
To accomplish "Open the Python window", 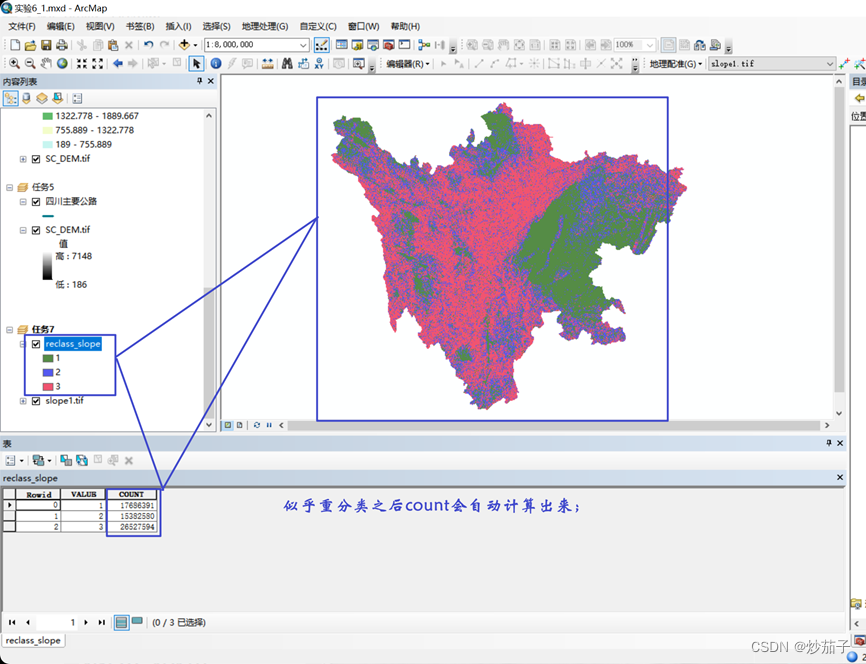I will tap(405, 45).
